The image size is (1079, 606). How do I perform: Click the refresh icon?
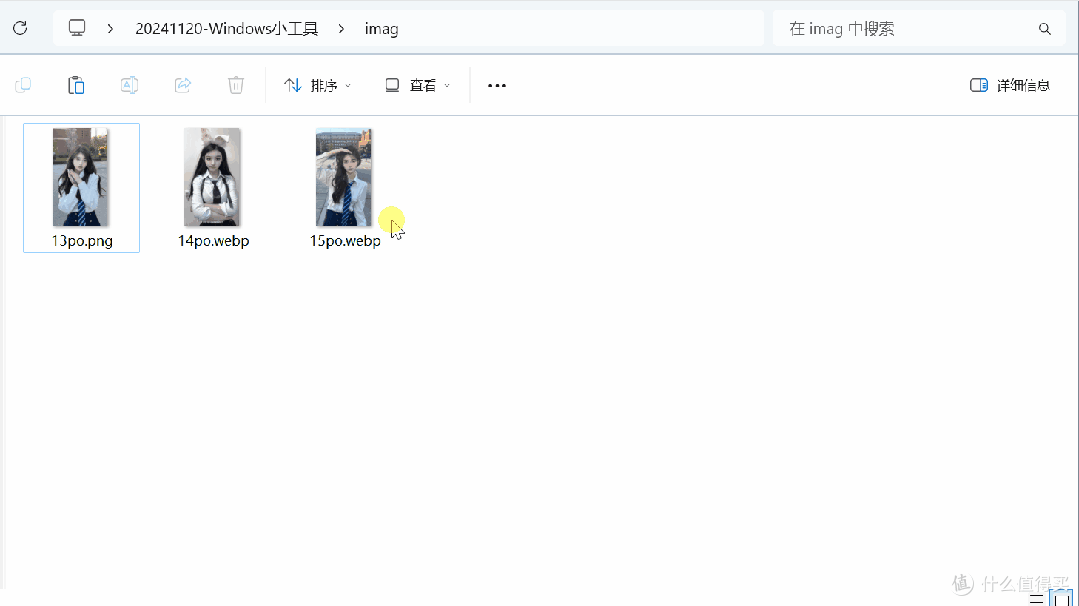(x=20, y=28)
